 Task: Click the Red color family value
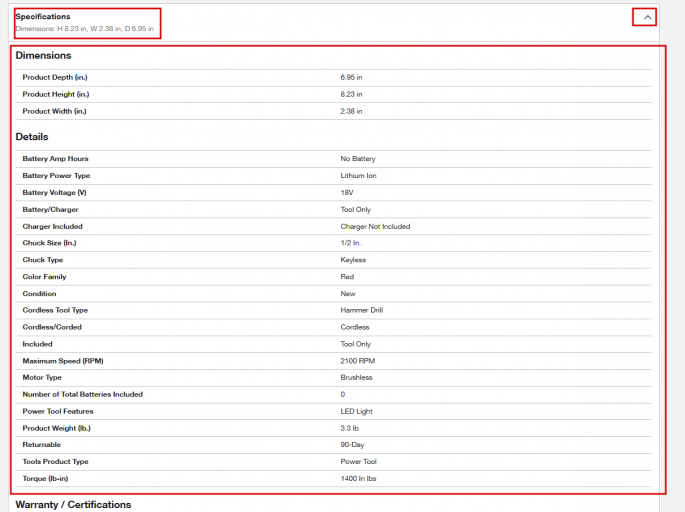click(347, 277)
